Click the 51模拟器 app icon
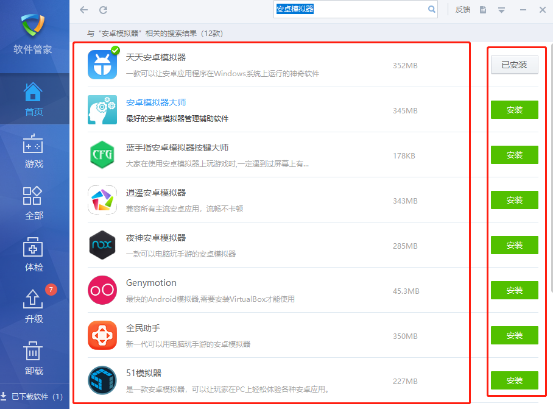Screen dimensions: 554x409 (102, 380)
